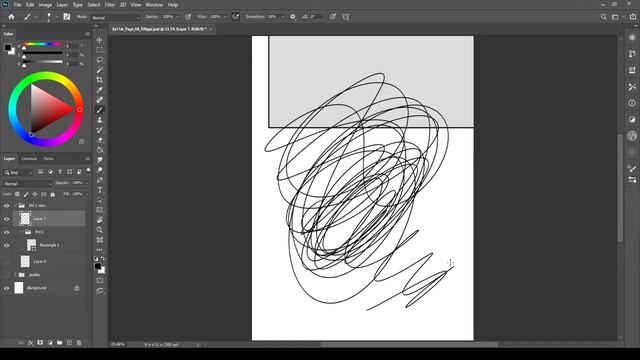Select the History Brush tool
This screenshot has width=640, height=360.
point(100,130)
